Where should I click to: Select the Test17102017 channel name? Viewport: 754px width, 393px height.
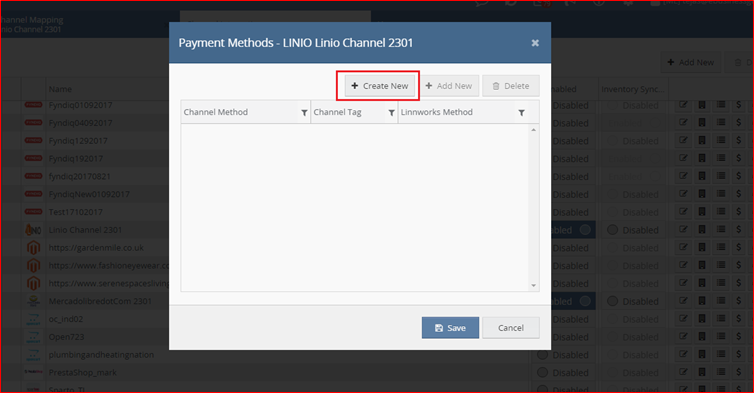(75, 212)
